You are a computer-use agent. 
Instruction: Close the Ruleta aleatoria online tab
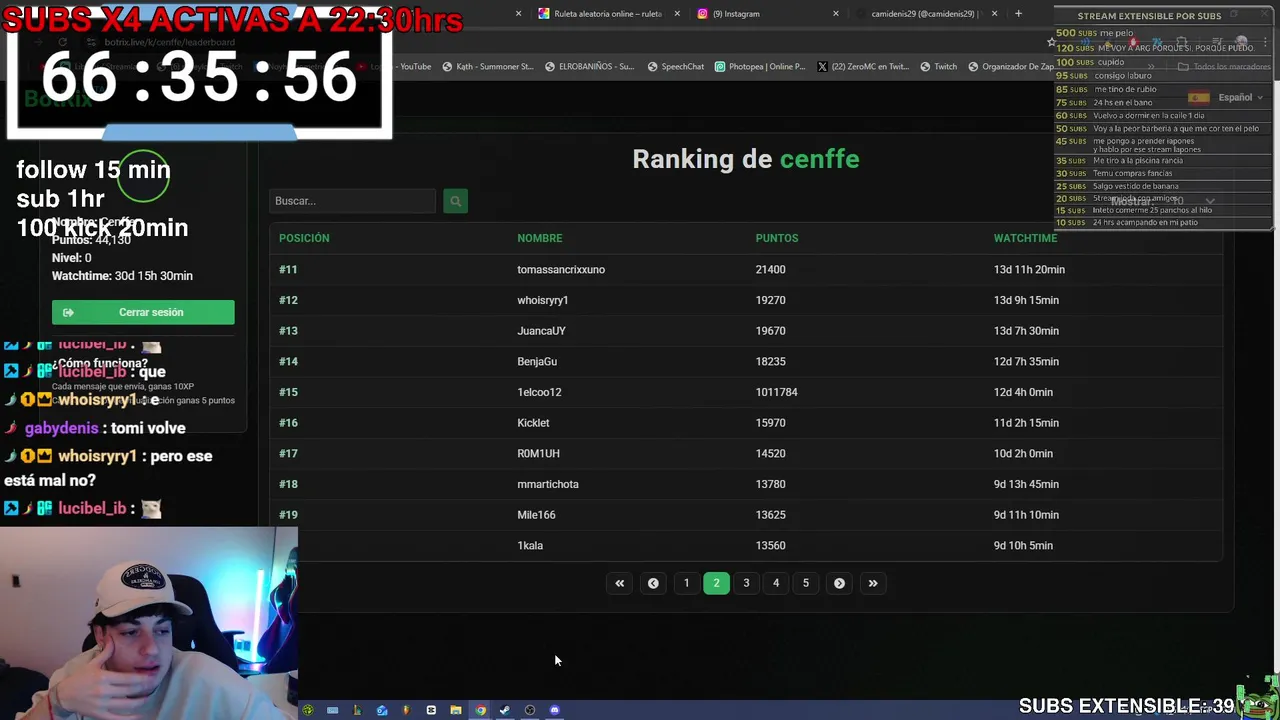[x=677, y=14]
